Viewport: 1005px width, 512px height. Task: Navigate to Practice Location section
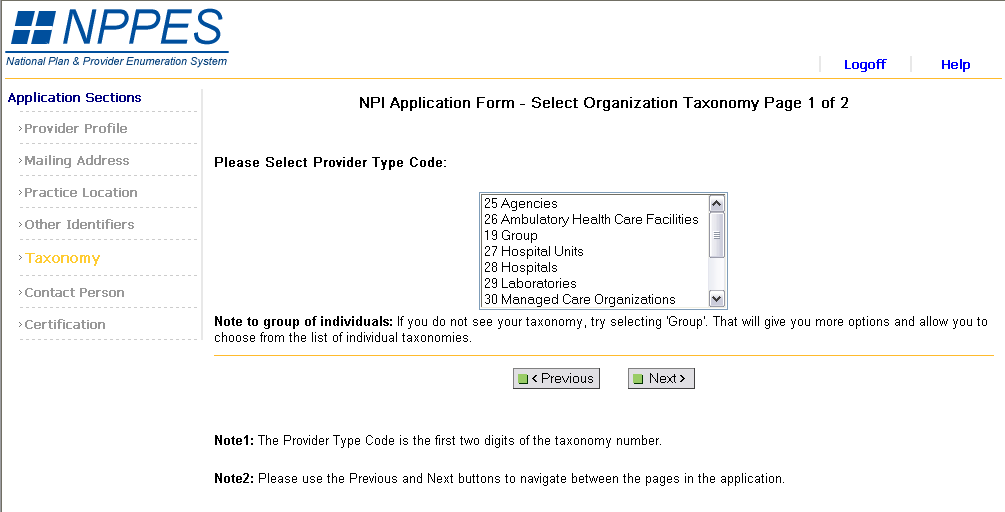click(81, 193)
